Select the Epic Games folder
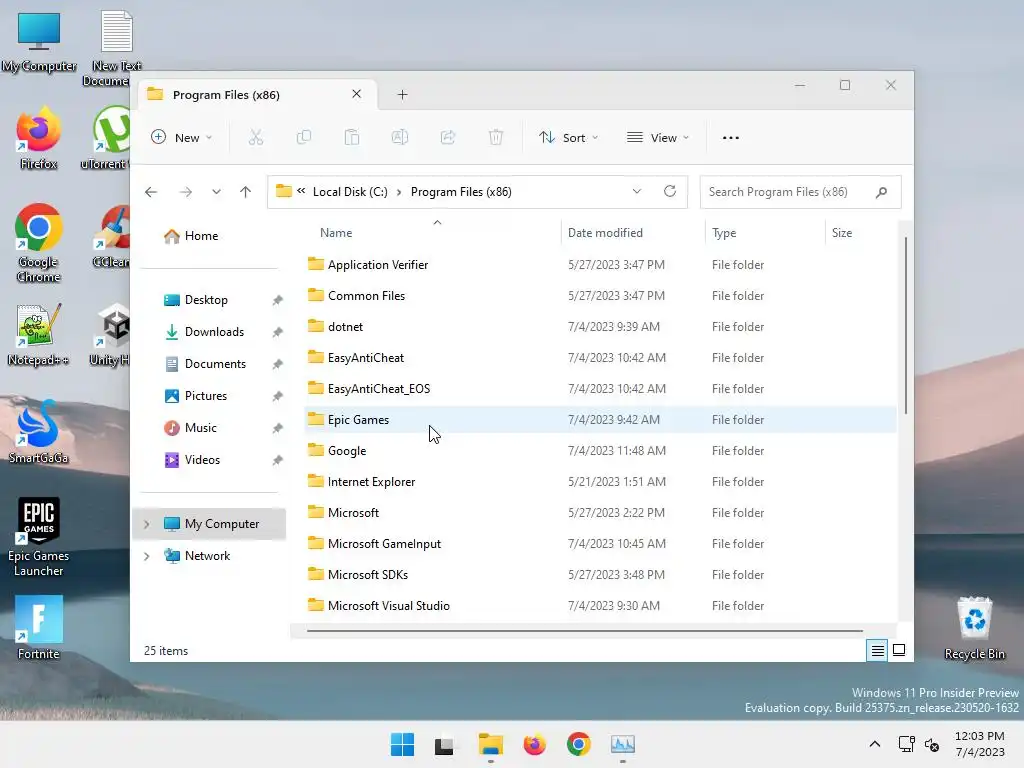This screenshot has width=1024, height=768. tap(600, 420)
